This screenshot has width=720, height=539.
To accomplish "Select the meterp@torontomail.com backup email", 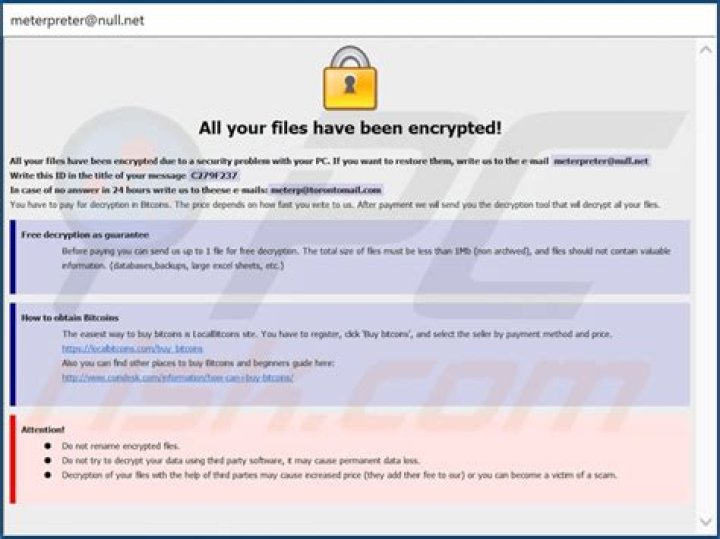I will (326, 189).
